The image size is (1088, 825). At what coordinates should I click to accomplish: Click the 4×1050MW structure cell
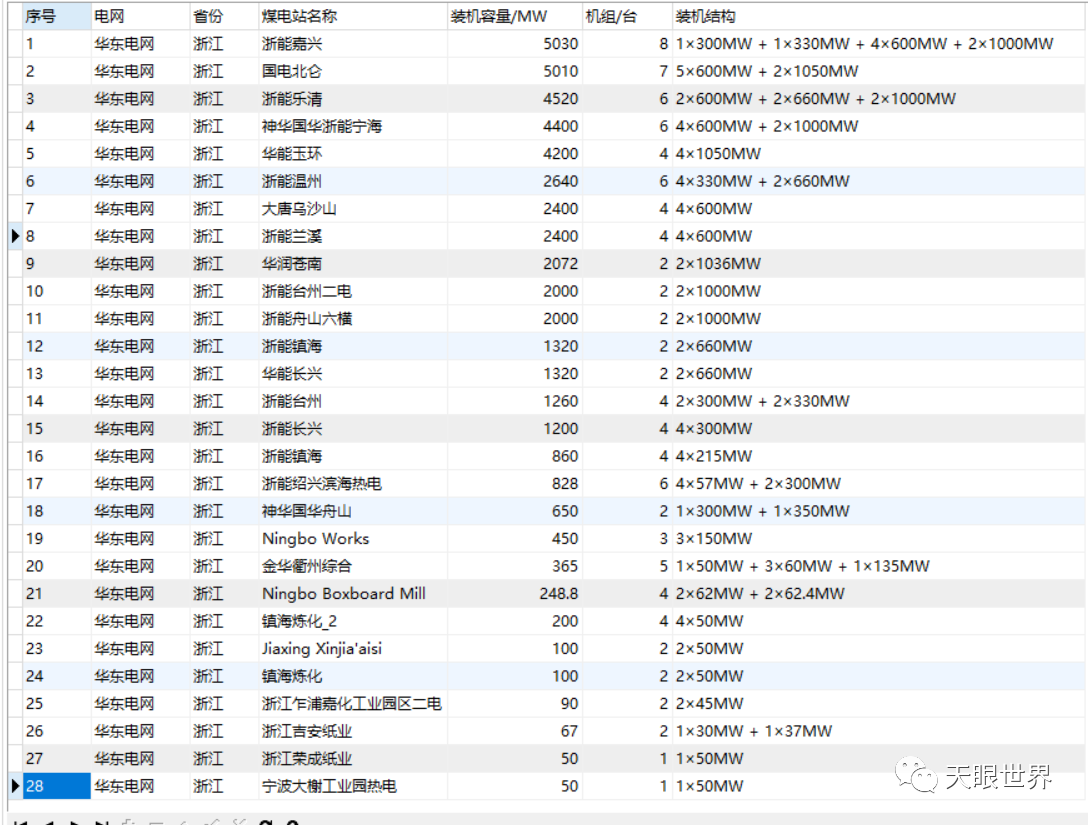(x=878, y=154)
